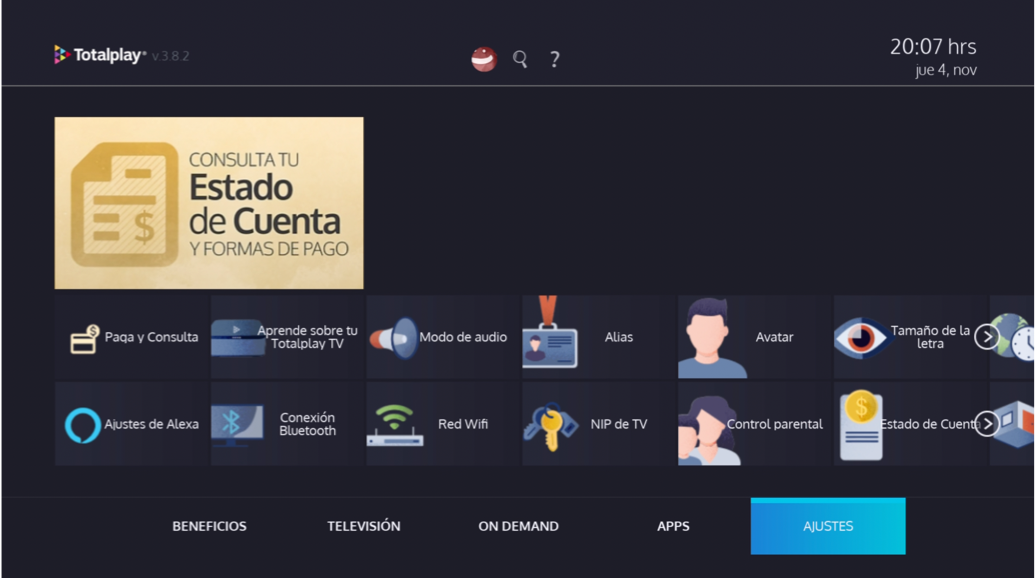
Task: Select the highlighted AJUSTES tab
Action: [828, 526]
